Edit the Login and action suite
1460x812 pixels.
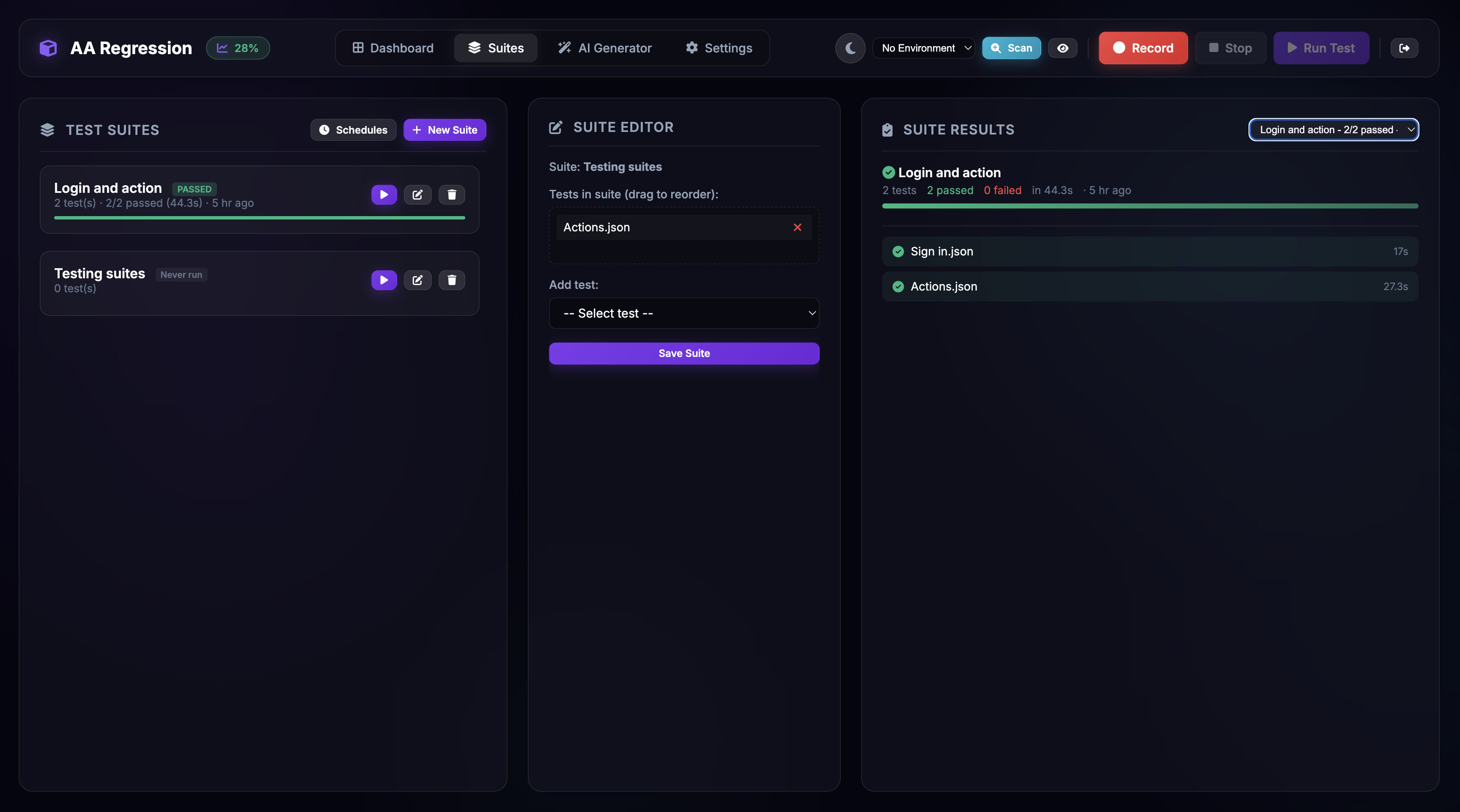[418, 195]
